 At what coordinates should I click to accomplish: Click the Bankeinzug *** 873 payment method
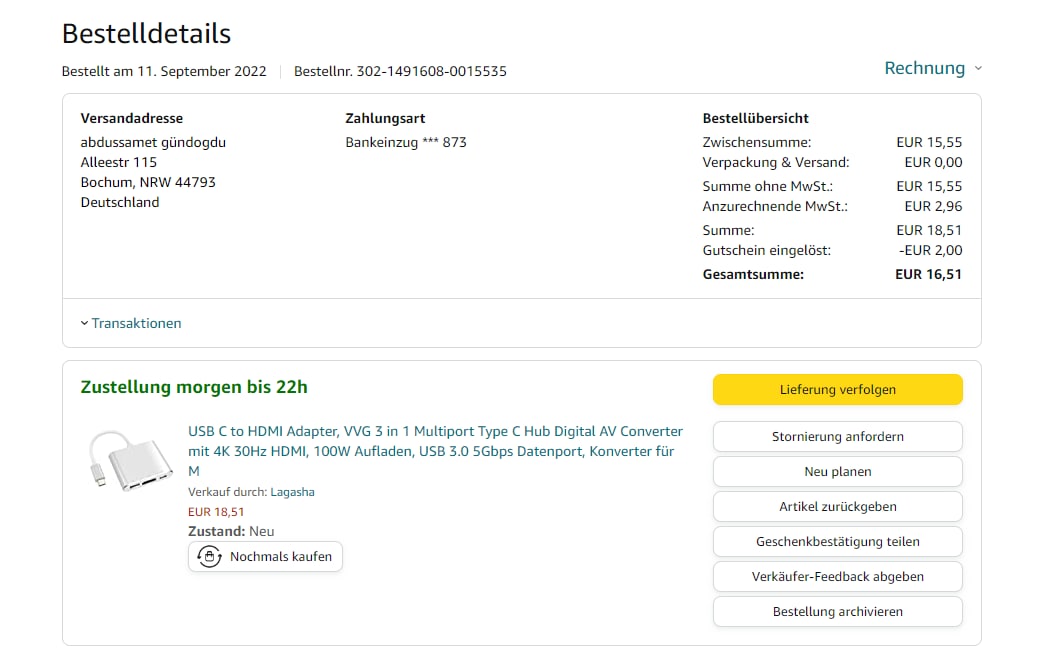[x=406, y=142]
